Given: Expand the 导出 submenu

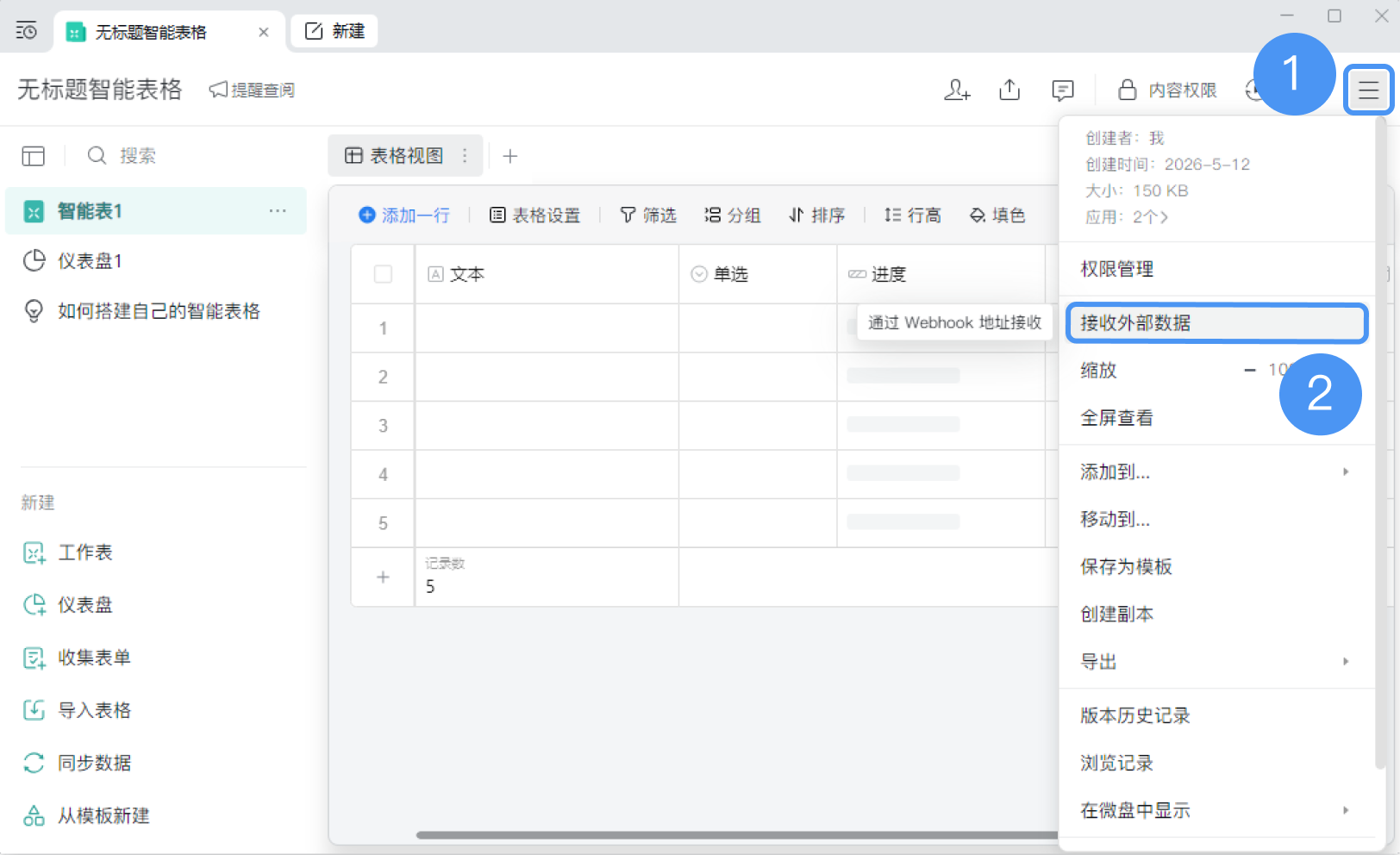Looking at the screenshot, I should (x=1216, y=662).
